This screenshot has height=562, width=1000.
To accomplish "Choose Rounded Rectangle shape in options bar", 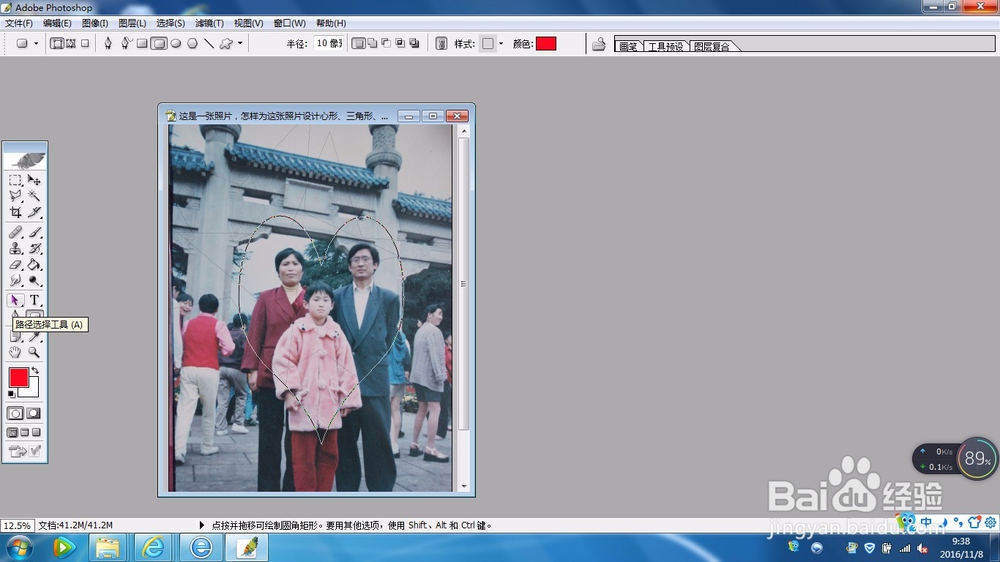I will (159, 43).
